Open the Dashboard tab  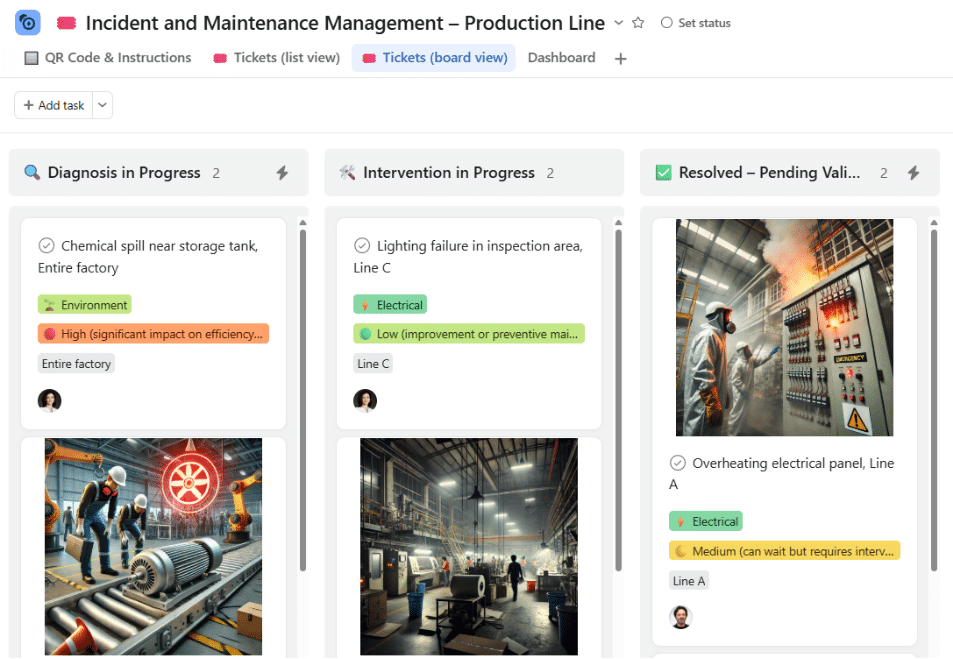[x=561, y=58]
